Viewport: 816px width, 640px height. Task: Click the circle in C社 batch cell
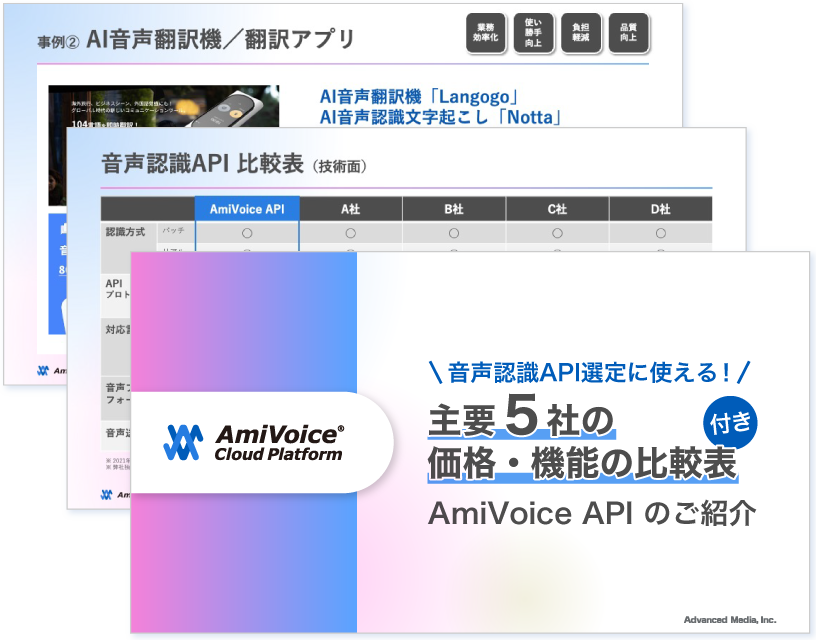tap(557, 233)
